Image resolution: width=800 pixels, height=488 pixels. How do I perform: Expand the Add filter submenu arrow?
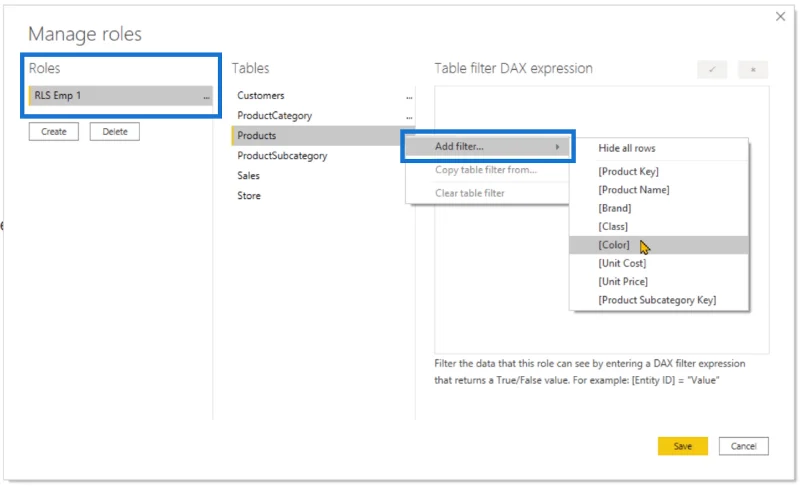pos(557,147)
